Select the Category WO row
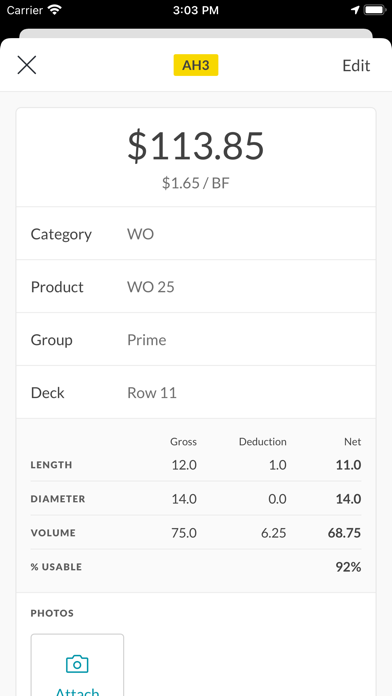This screenshot has height=696, width=392. 196,233
